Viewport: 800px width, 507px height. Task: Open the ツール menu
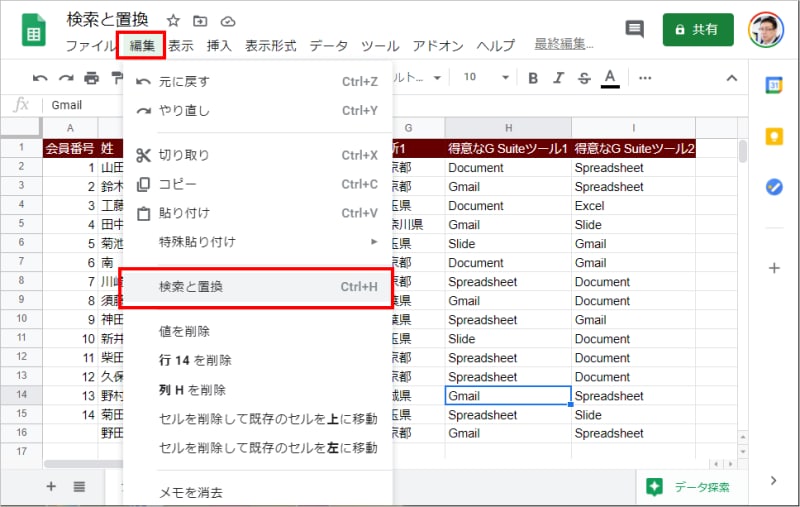coord(380,45)
